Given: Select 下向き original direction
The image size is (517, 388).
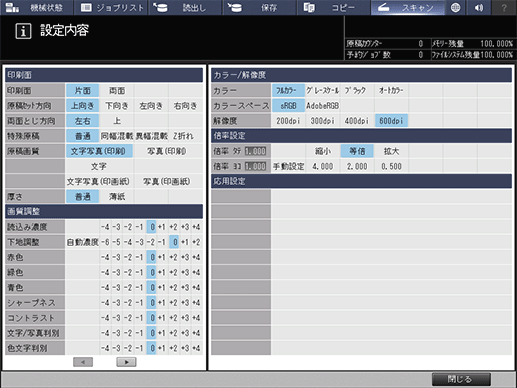Looking at the screenshot, I should tap(117, 106).
